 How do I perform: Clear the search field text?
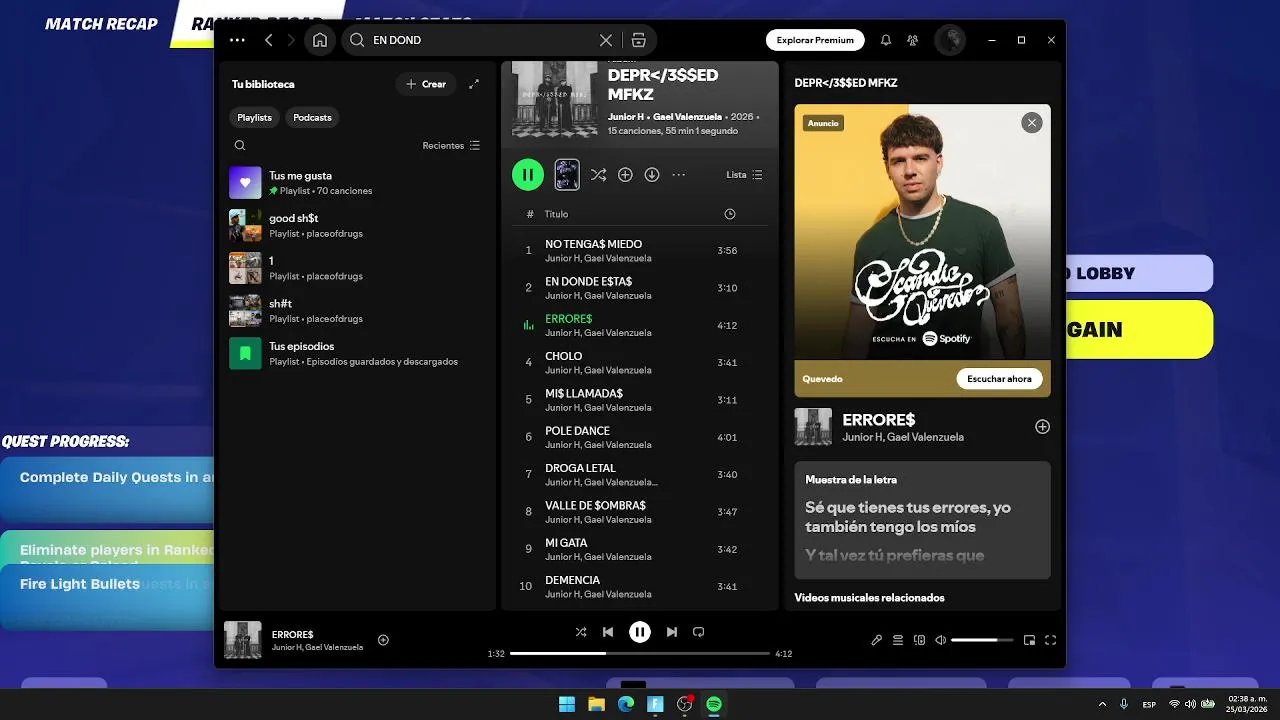click(x=606, y=40)
